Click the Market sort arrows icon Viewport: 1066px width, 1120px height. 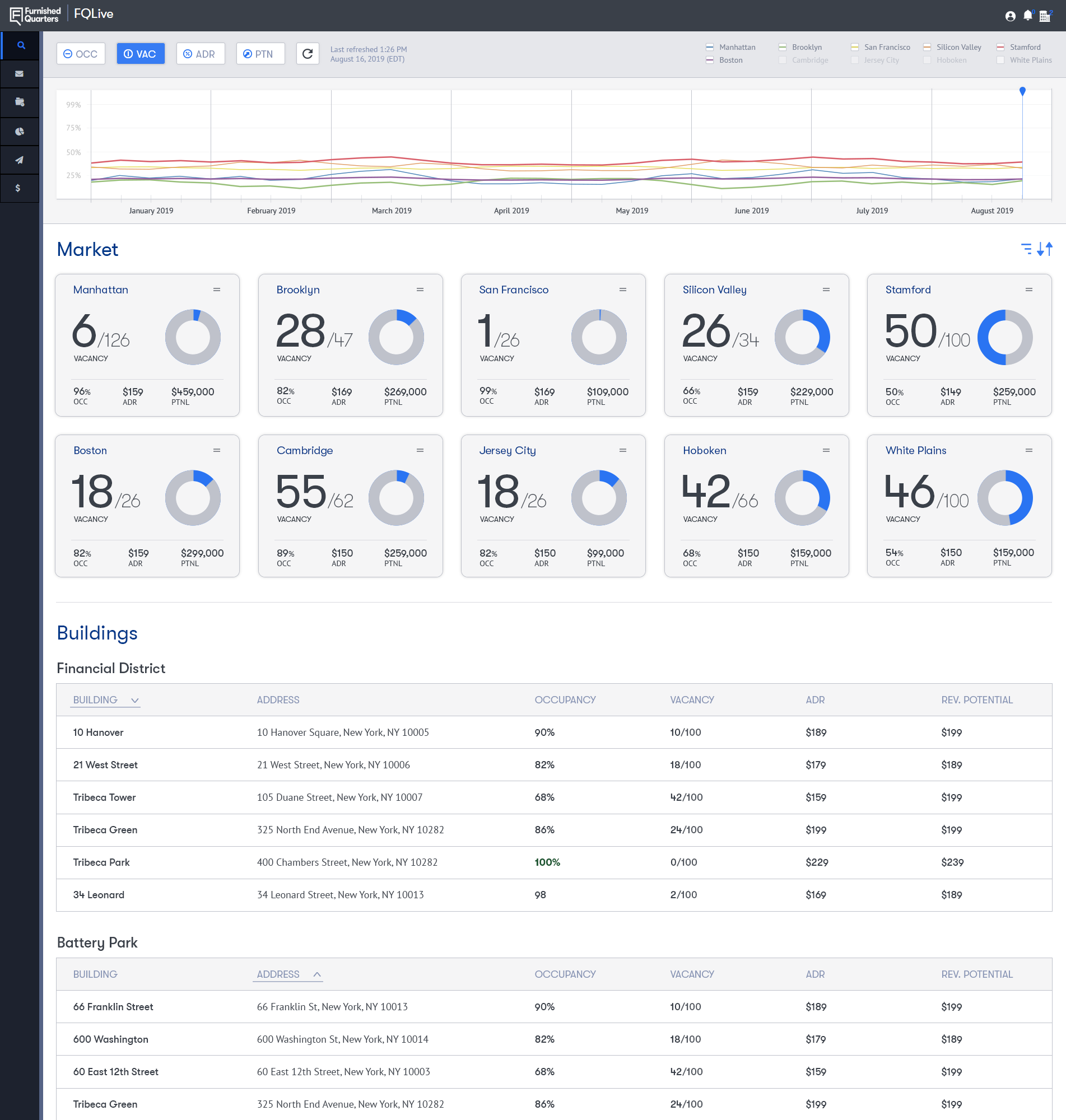coord(1045,249)
